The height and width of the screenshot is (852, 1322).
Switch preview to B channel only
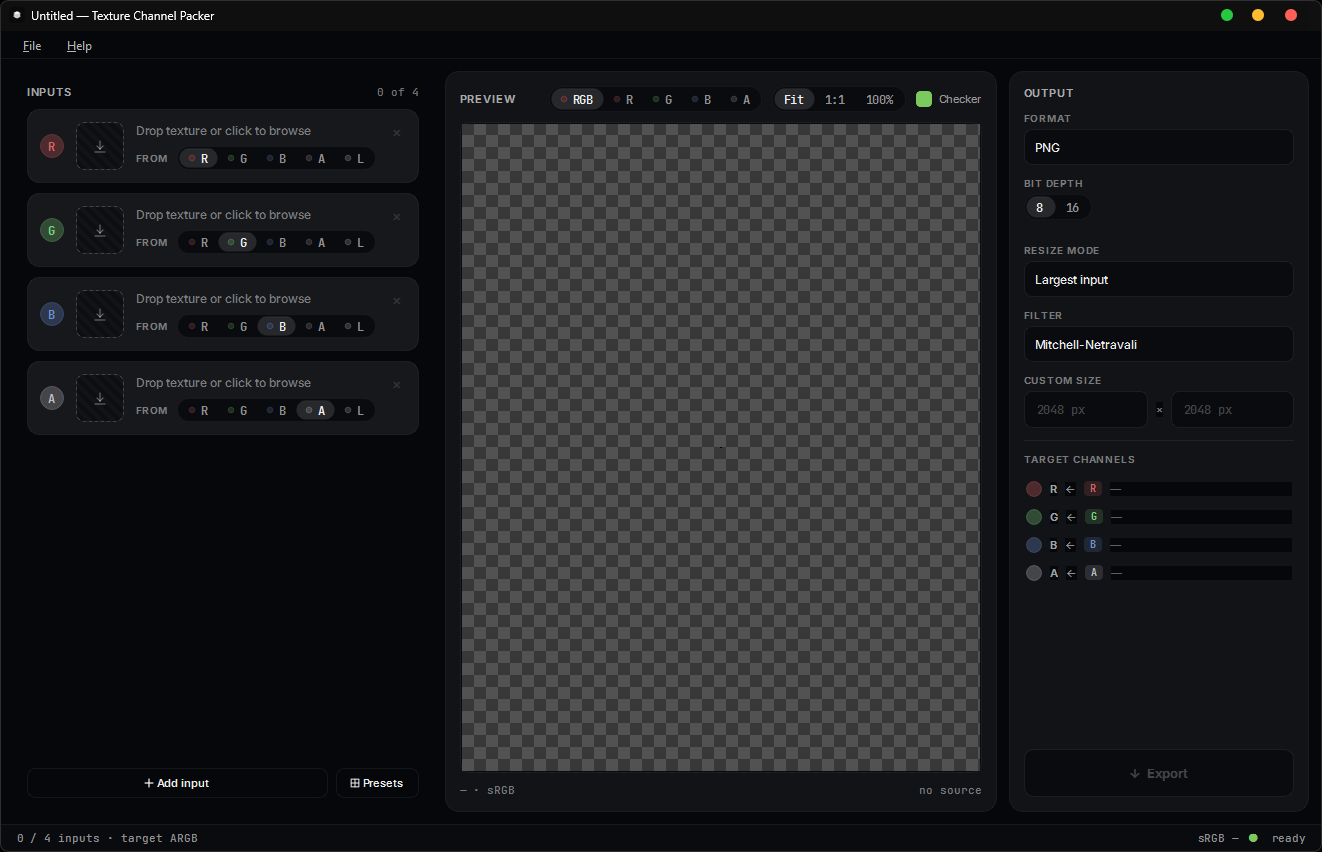click(702, 99)
